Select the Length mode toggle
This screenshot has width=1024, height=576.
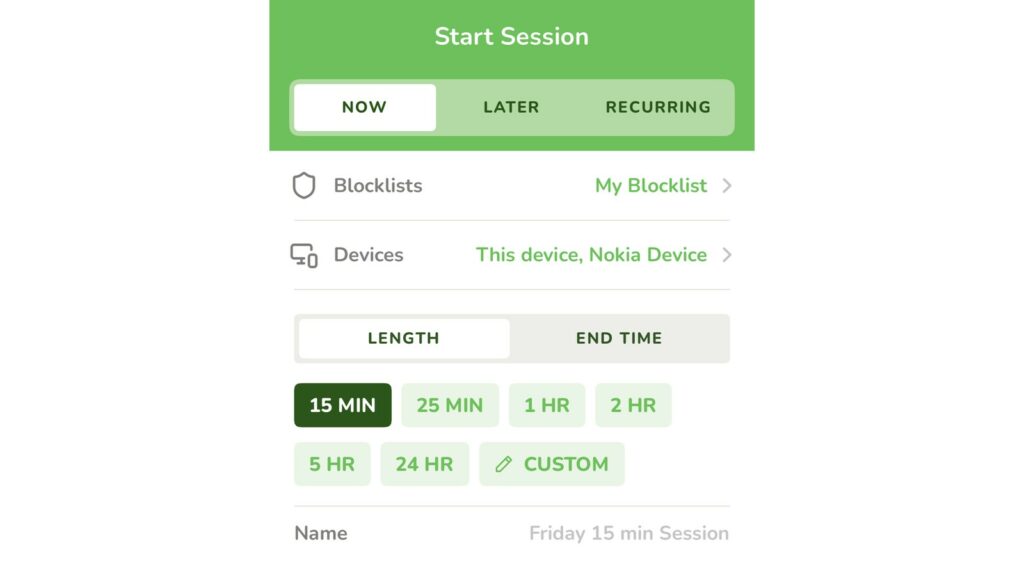tap(404, 338)
